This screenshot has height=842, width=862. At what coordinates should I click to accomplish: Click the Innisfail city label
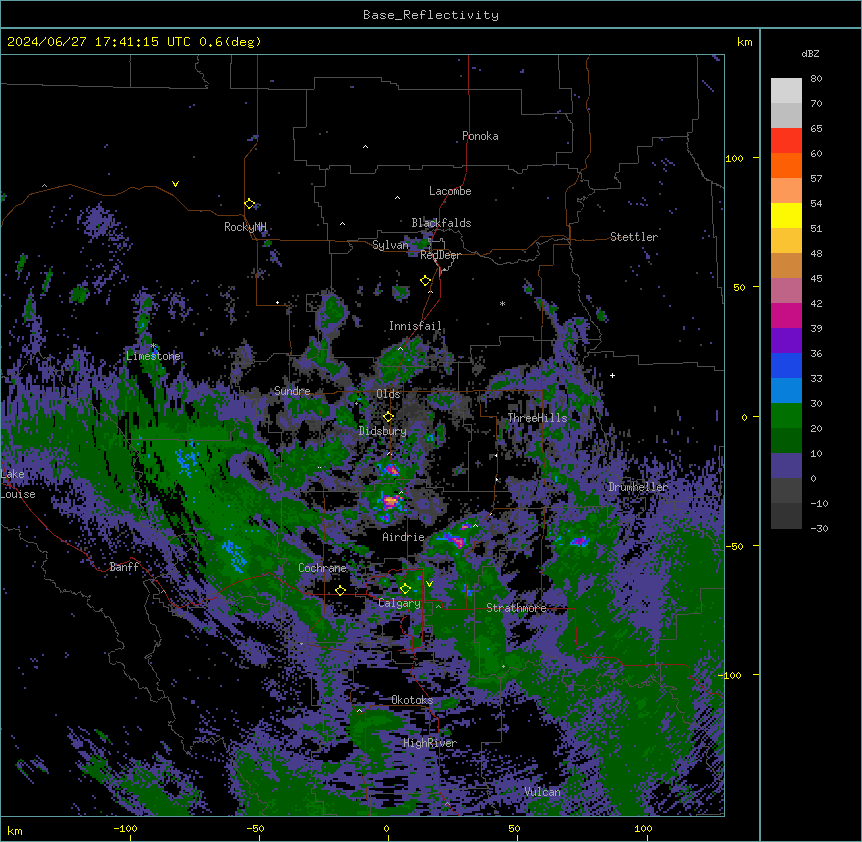point(415,326)
